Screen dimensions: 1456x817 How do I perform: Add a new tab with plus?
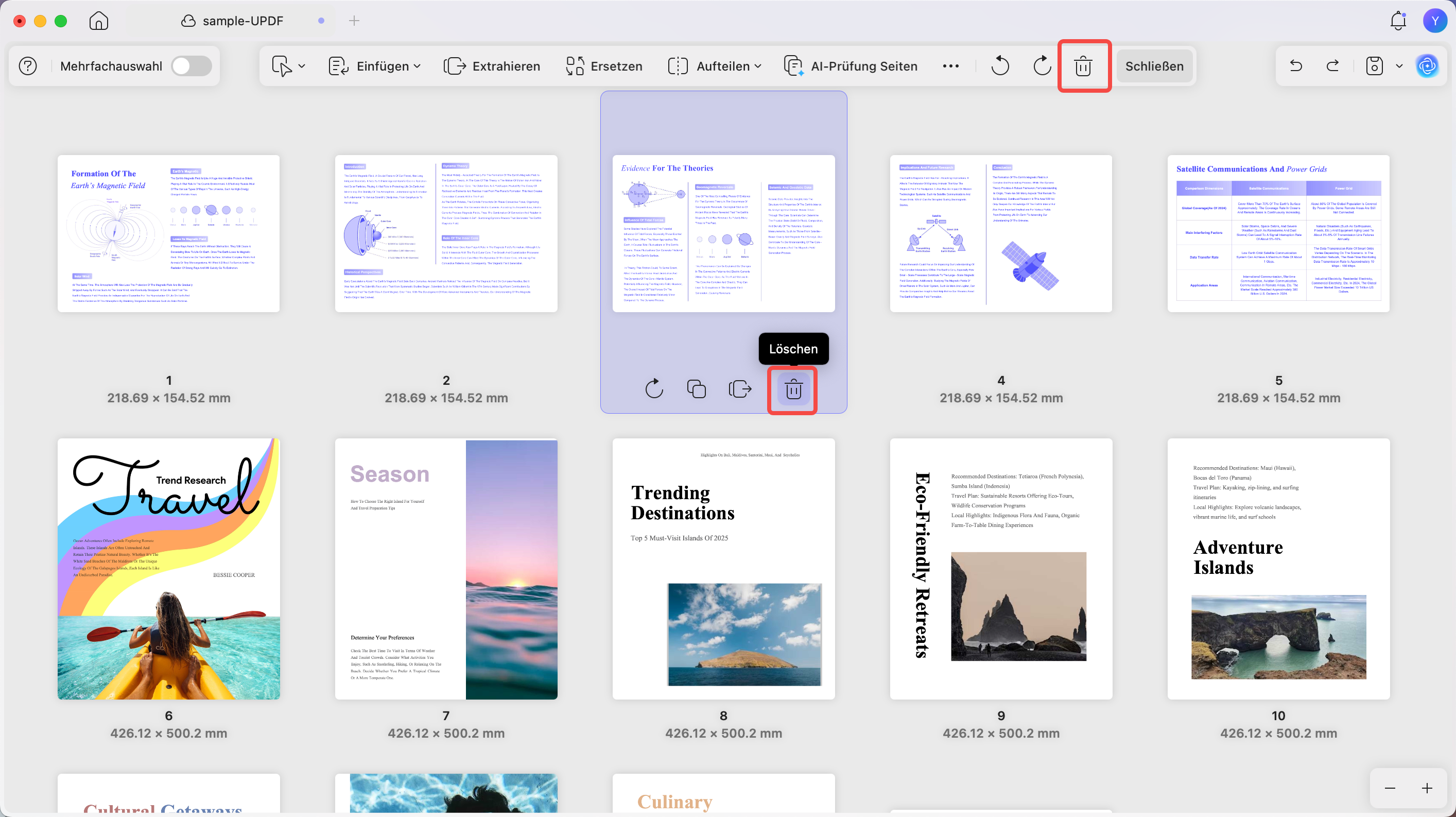pyautogui.click(x=354, y=21)
